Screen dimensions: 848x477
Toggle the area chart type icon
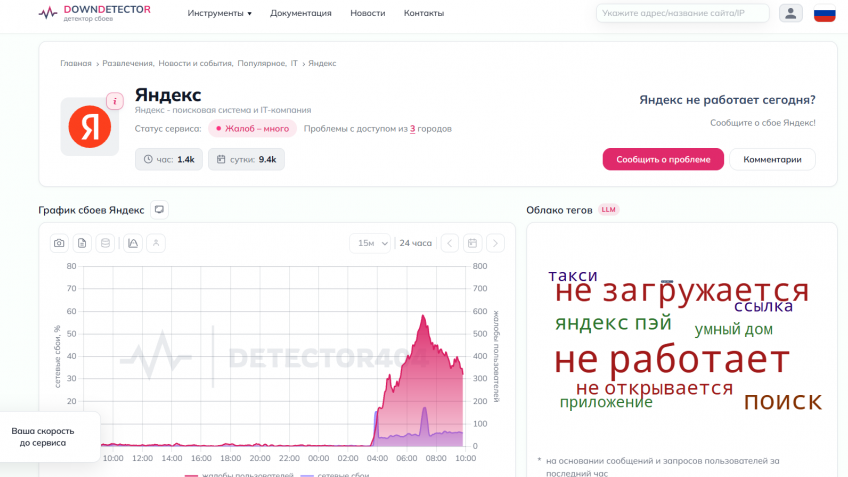(133, 243)
